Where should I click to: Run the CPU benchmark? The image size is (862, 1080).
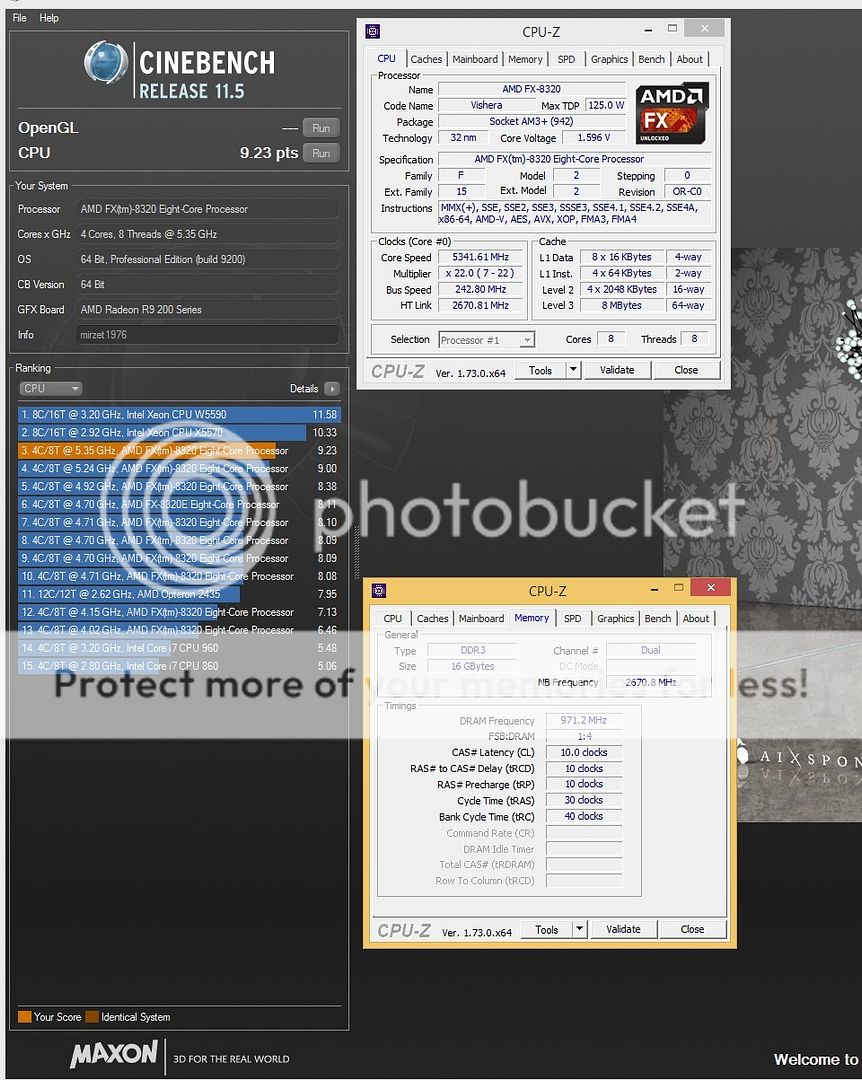[321, 153]
